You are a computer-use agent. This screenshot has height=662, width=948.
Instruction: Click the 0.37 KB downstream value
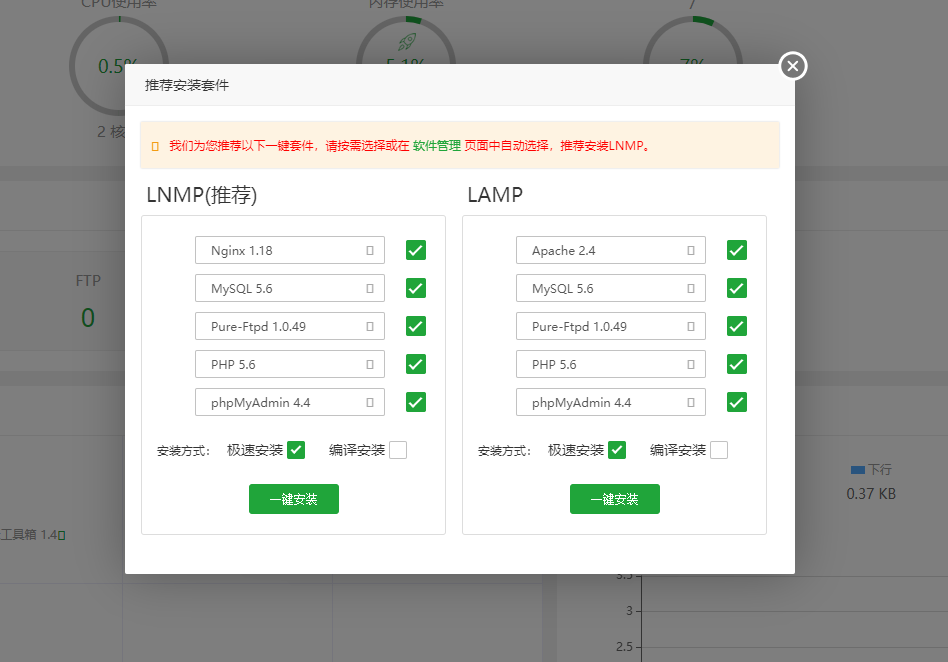(x=871, y=494)
